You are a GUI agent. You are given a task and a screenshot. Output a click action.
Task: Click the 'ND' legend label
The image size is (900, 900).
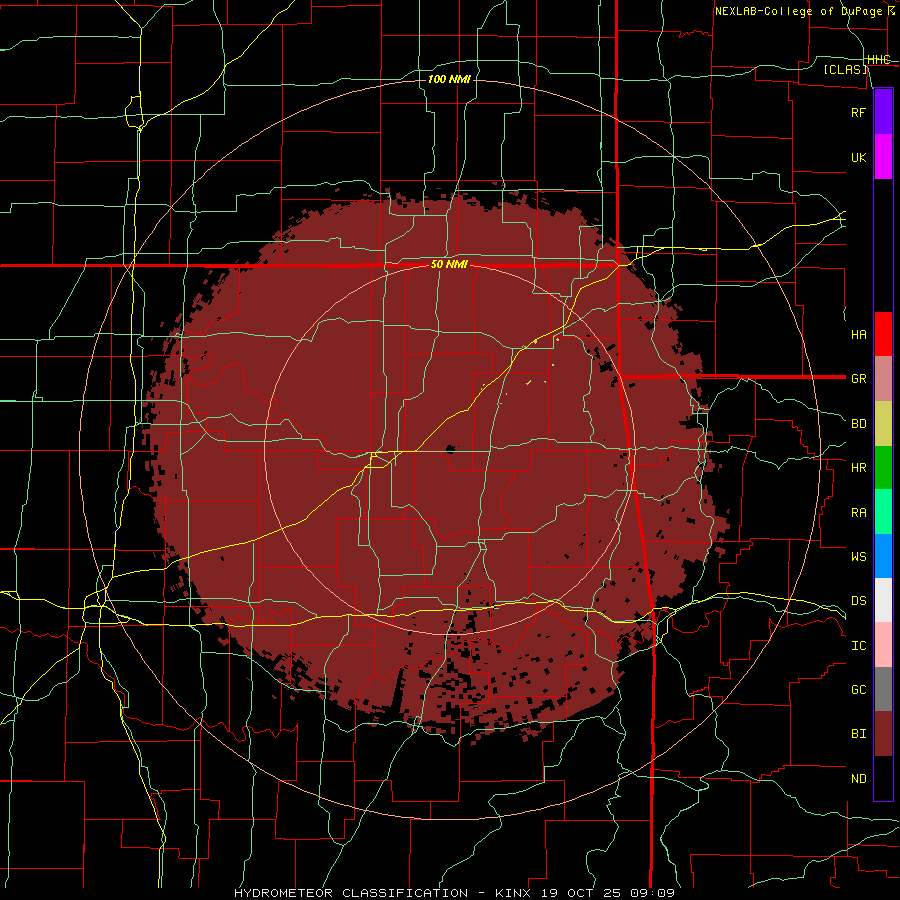pyautogui.click(x=859, y=779)
